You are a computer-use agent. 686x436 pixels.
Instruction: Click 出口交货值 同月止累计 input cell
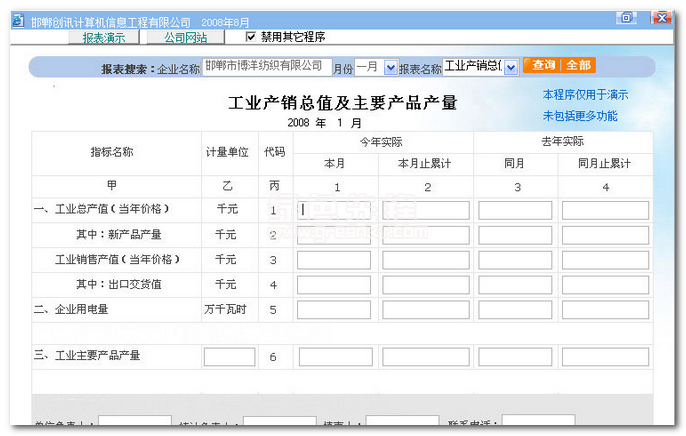coord(604,284)
